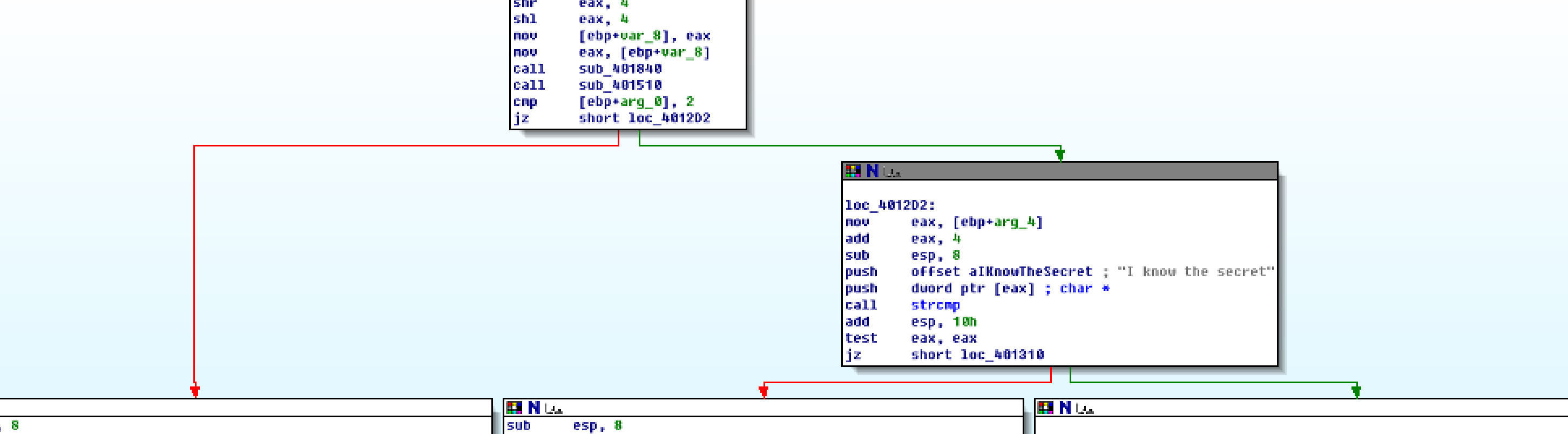Viewport: 1568px width, 434px height.
Task: Select sub esp, 8 in the bottom middle node
Action: coord(564,425)
